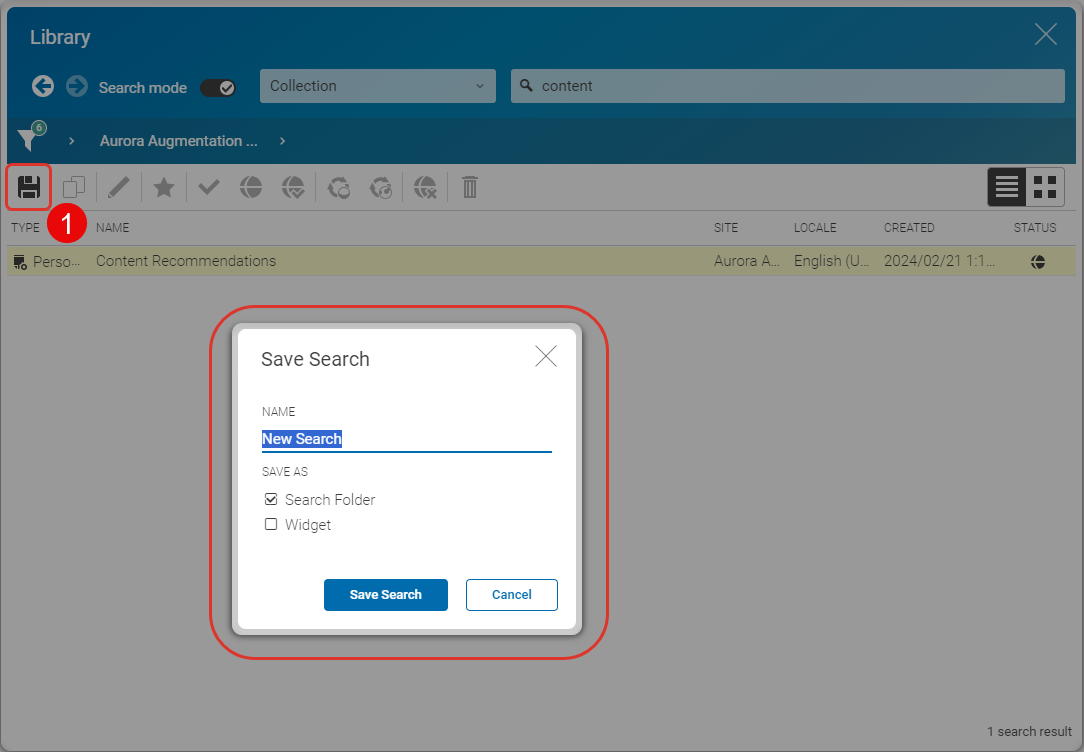
Task: Click the globe unpublish icon with the X
Action: coord(425,187)
